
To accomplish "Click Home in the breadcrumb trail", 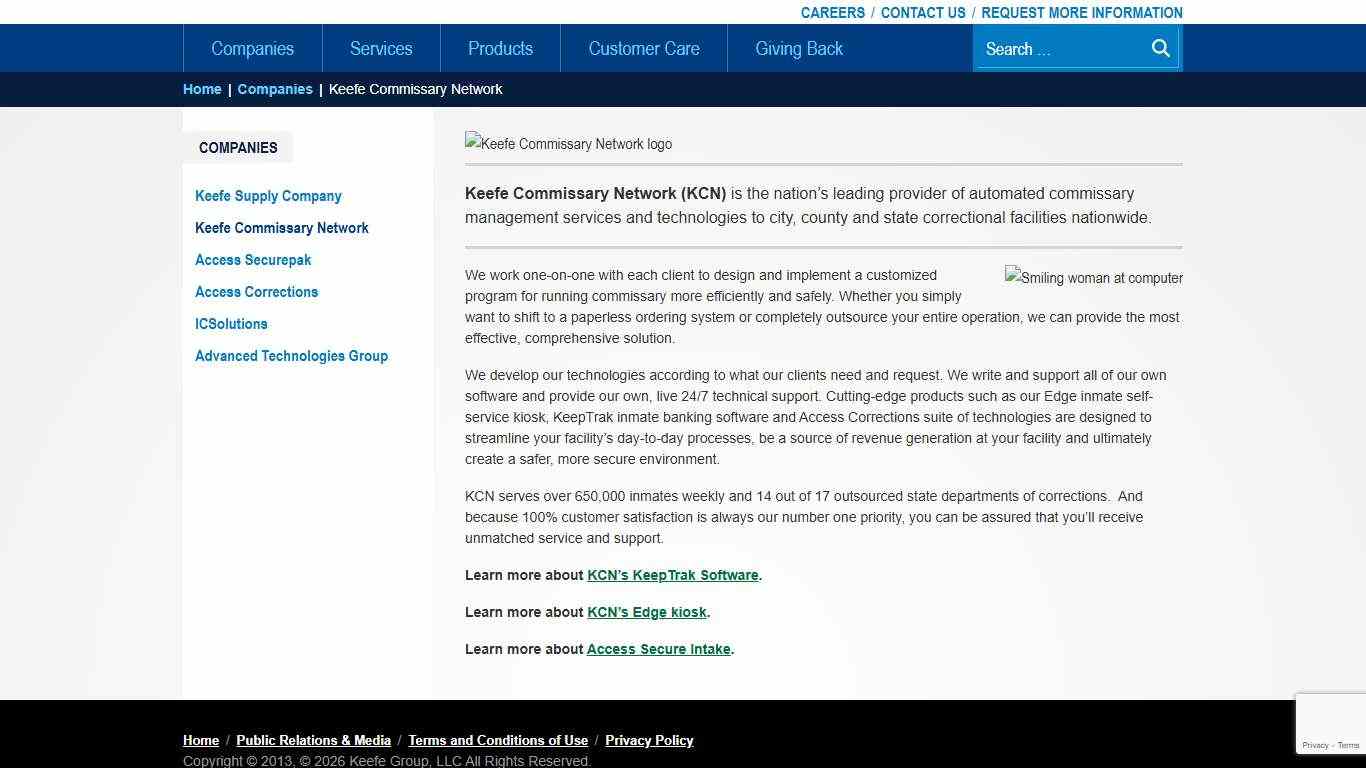I will coord(202,89).
